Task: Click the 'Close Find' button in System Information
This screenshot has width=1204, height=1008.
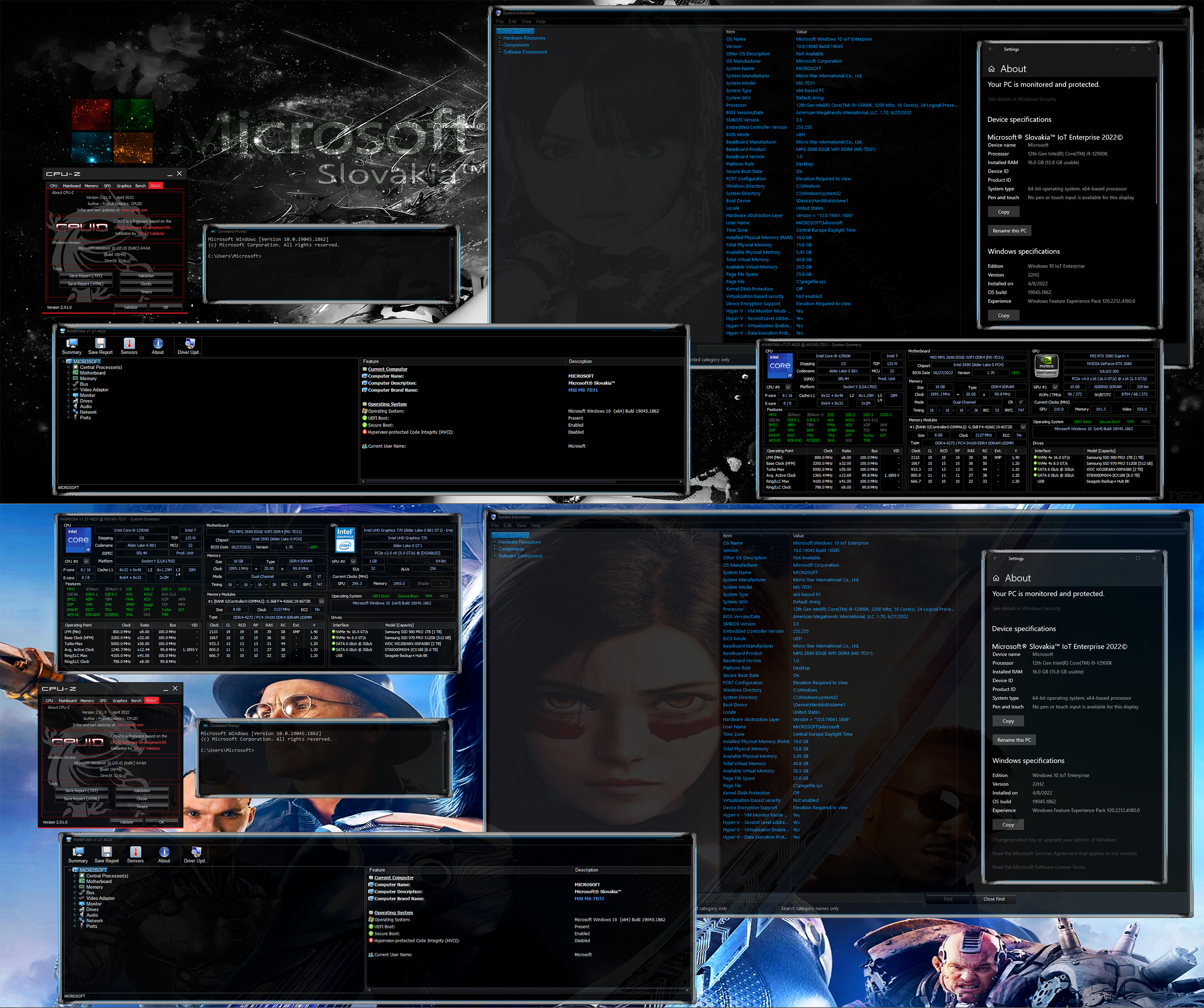Action: (x=994, y=899)
